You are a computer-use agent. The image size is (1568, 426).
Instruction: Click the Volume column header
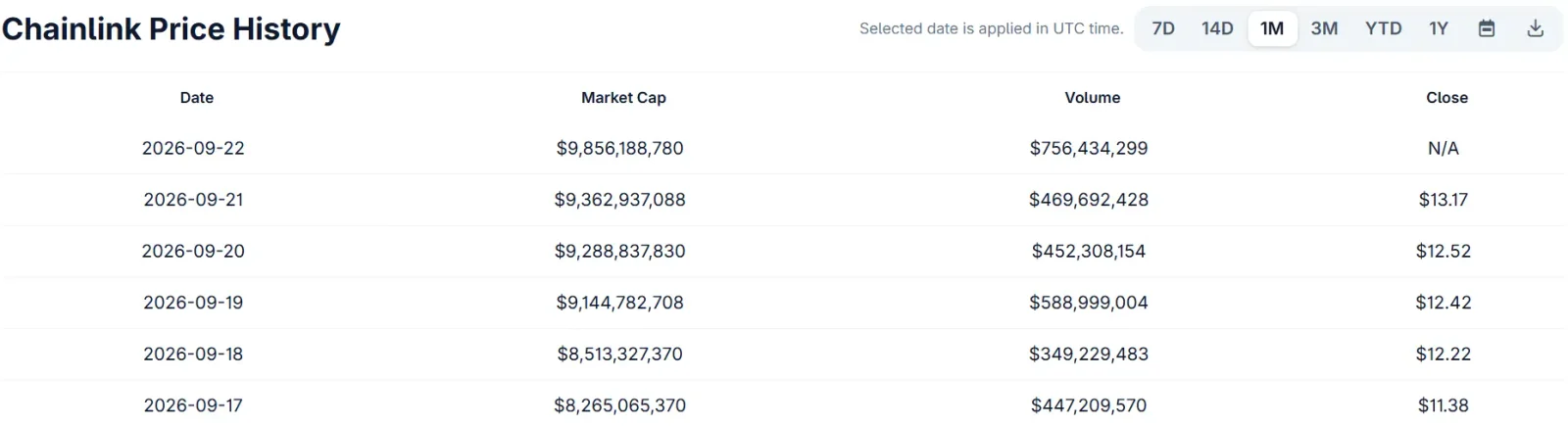pos(1093,98)
